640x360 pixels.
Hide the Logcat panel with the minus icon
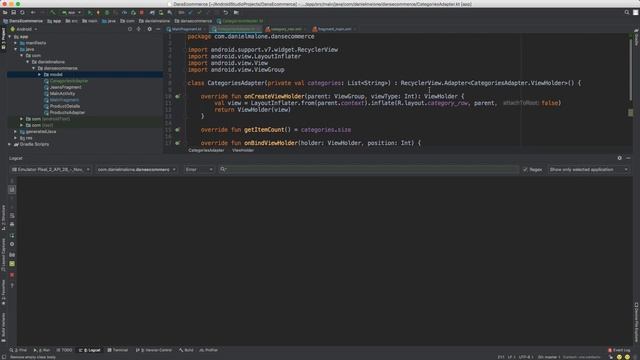point(628,158)
